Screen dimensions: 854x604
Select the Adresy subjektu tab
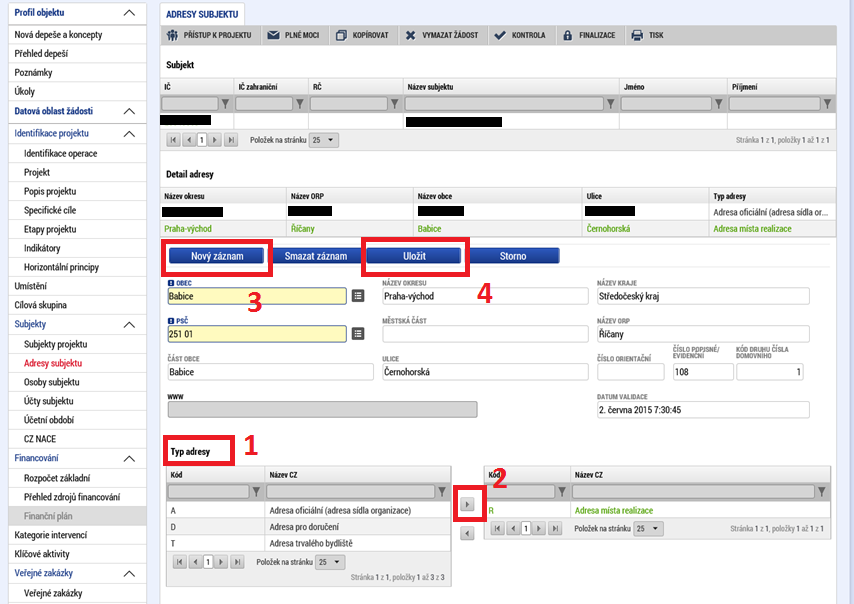(202, 14)
